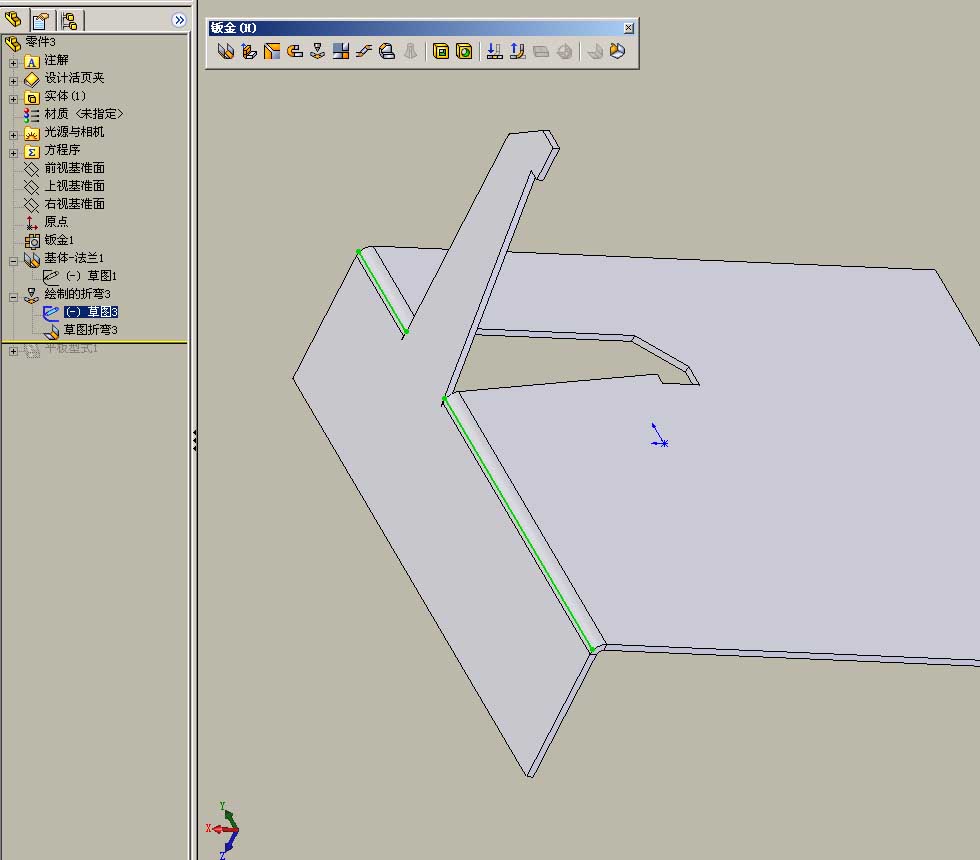Collapse the 基体-法兰1 feature
This screenshot has height=860, width=980.
[x=13, y=261]
